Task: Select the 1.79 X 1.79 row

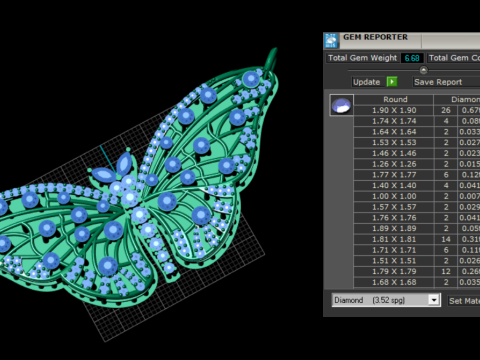Action: tap(417, 271)
